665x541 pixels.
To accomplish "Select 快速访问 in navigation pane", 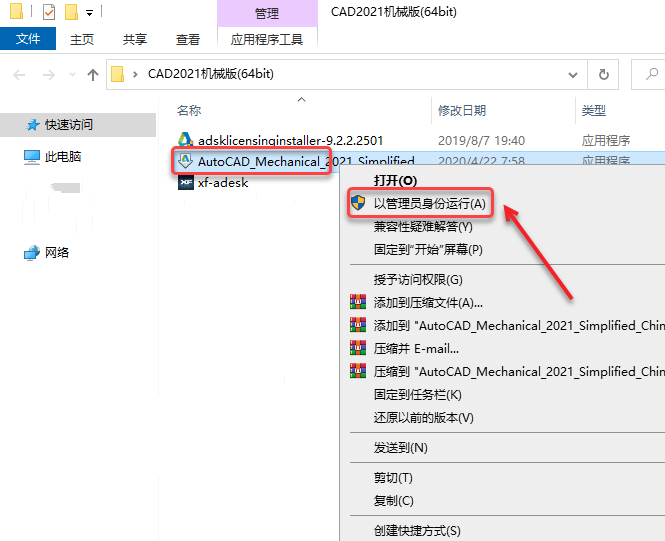I will (78, 125).
